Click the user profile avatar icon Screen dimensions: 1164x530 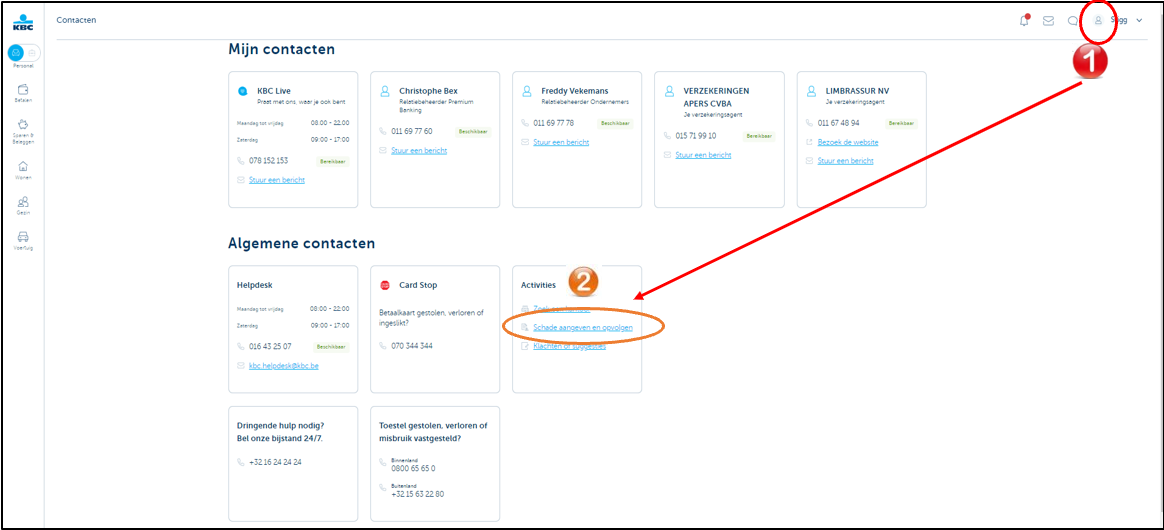1098,20
